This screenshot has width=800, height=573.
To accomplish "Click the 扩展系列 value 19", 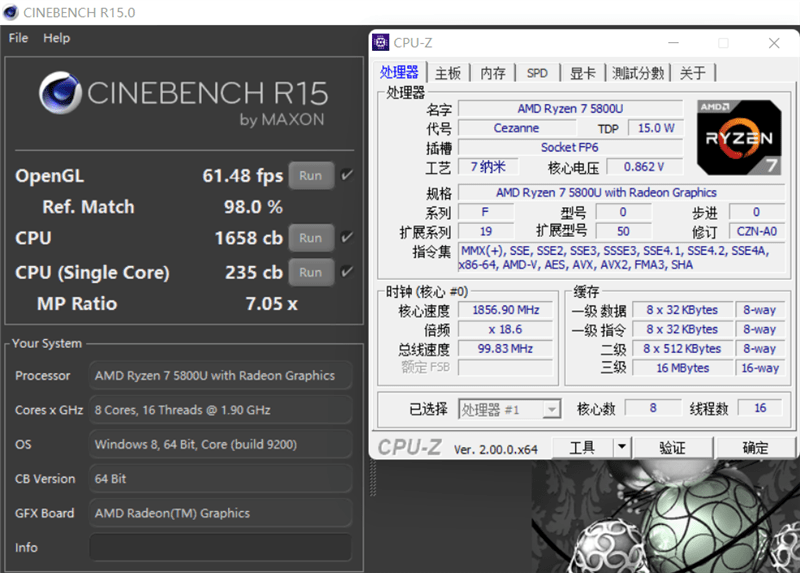I will point(486,231).
